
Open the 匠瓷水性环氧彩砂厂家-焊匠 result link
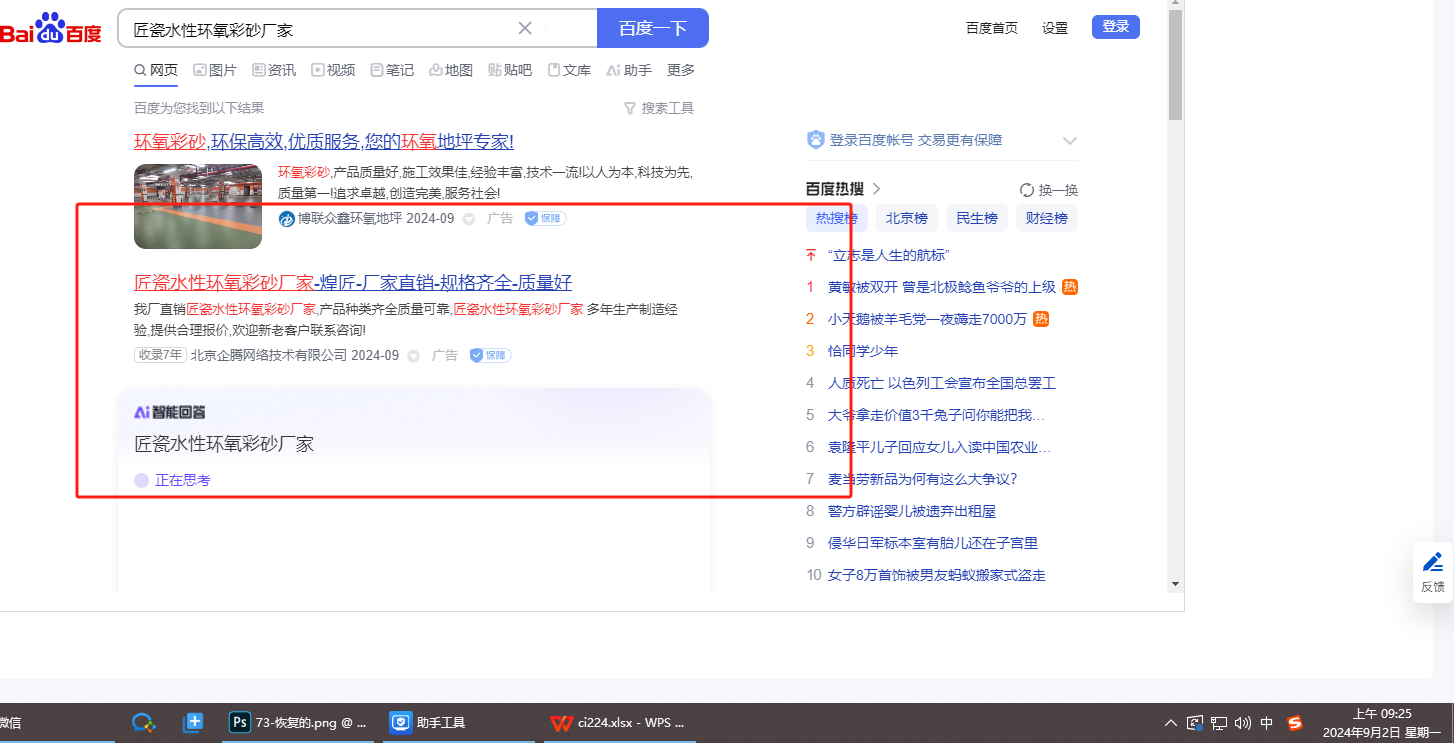pyautogui.click(x=353, y=282)
